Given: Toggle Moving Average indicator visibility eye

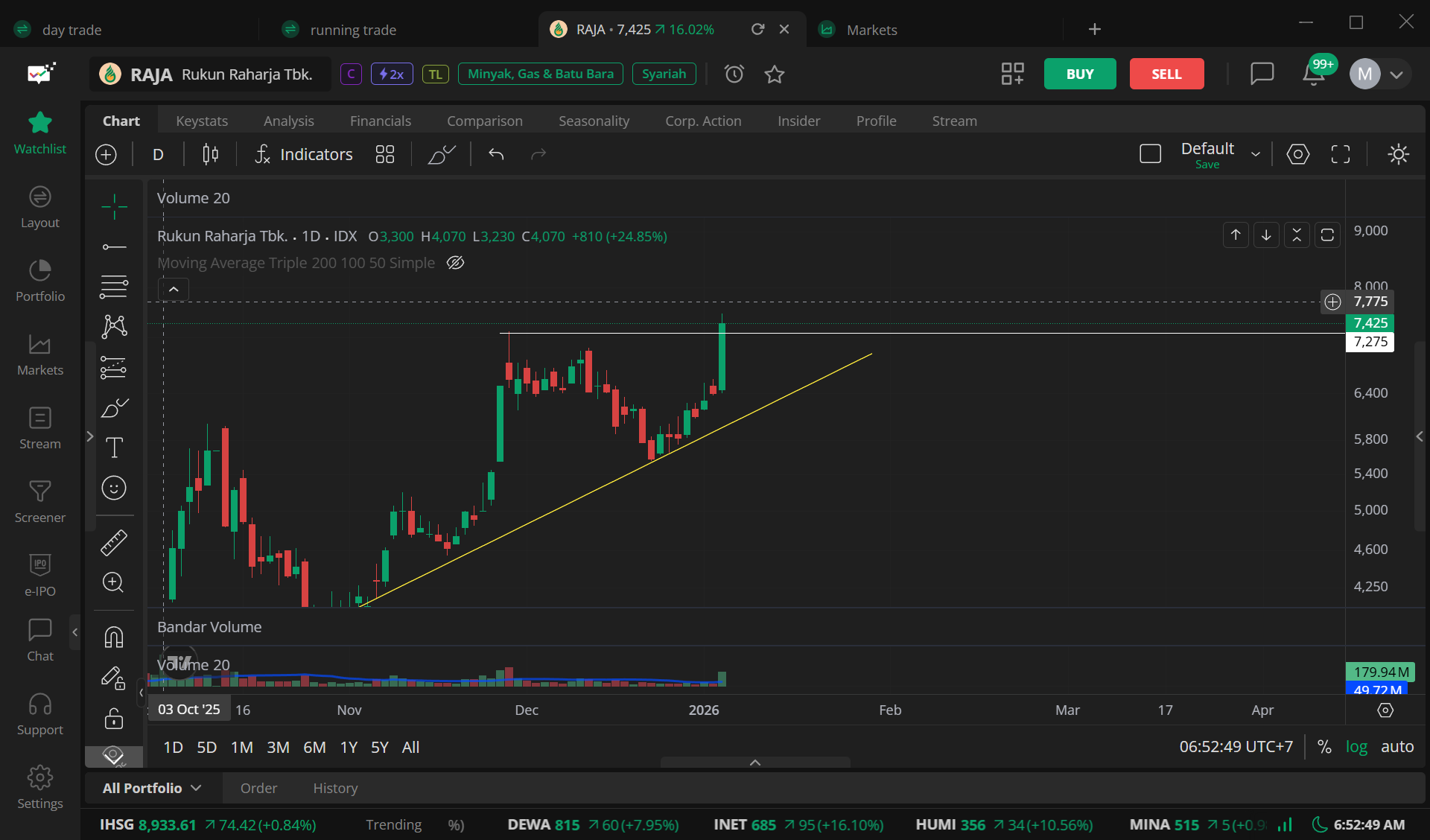Looking at the screenshot, I should (455, 263).
